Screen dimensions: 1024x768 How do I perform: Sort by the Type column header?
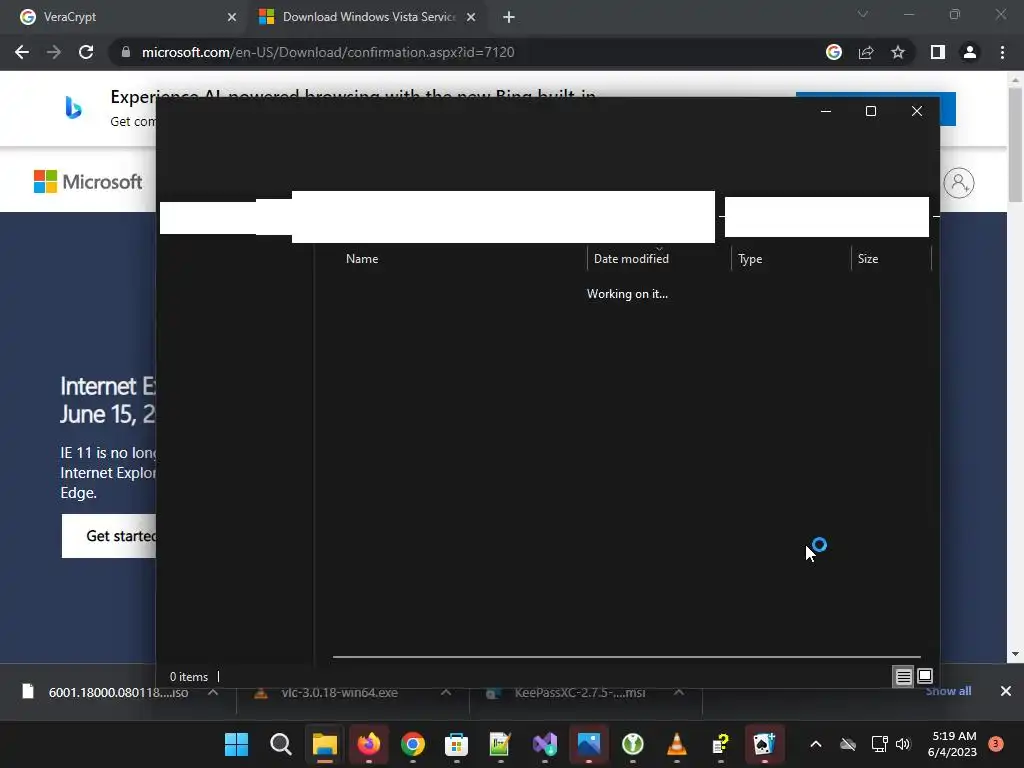pyautogui.click(x=750, y=259)
